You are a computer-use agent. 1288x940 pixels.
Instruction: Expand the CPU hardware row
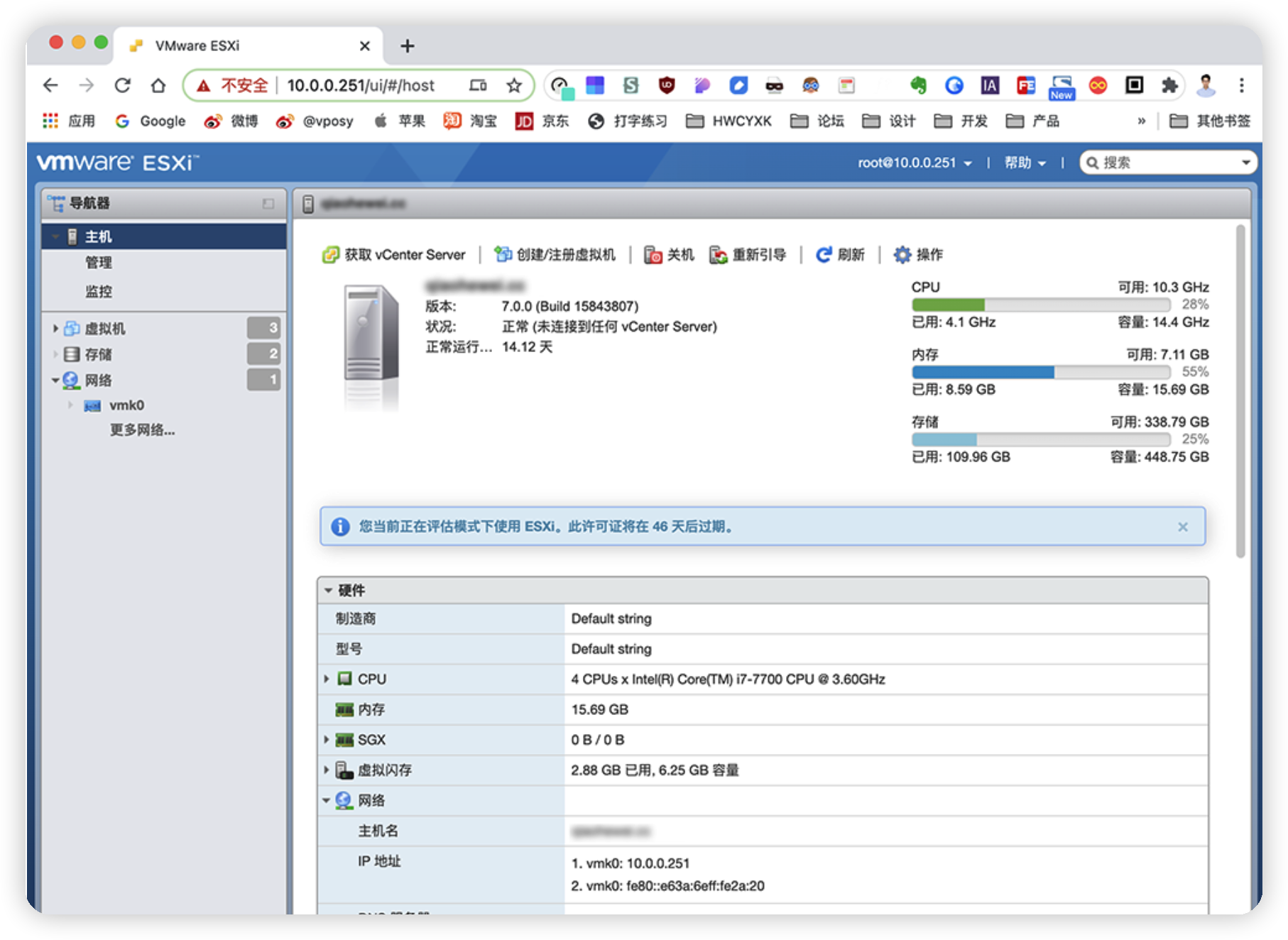pyautogui.click(x=327, y=679)
